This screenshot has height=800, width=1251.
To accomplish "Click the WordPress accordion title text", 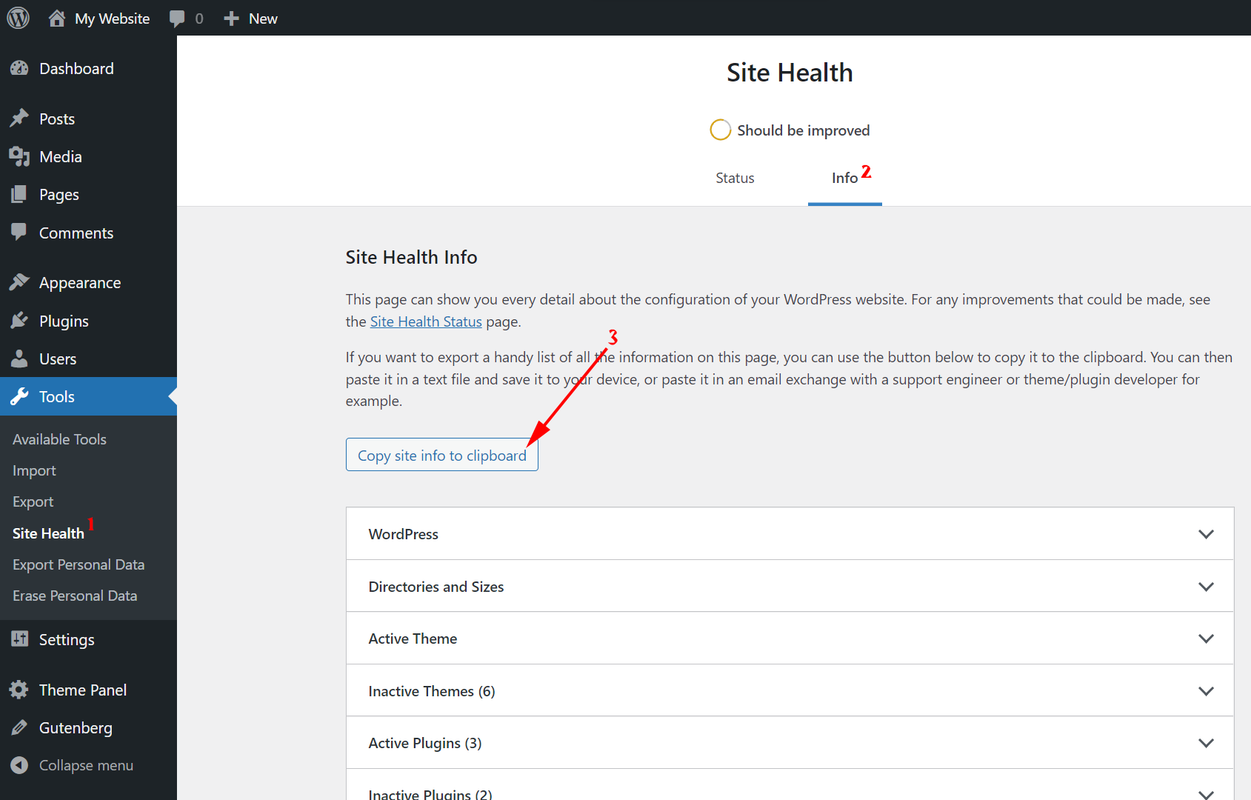I will pos(404,534).
